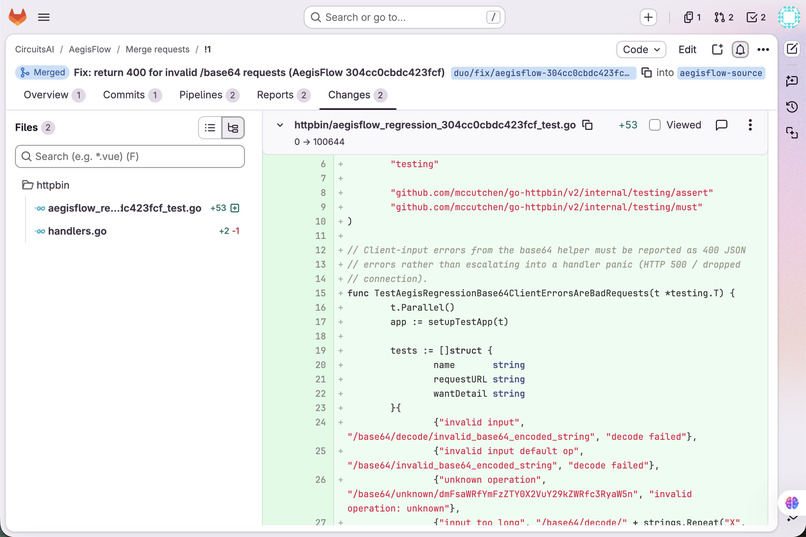Screen dimensions: 806x537
Task: Click the sparkle arrows sidebar icon
Action: [792, 133]
